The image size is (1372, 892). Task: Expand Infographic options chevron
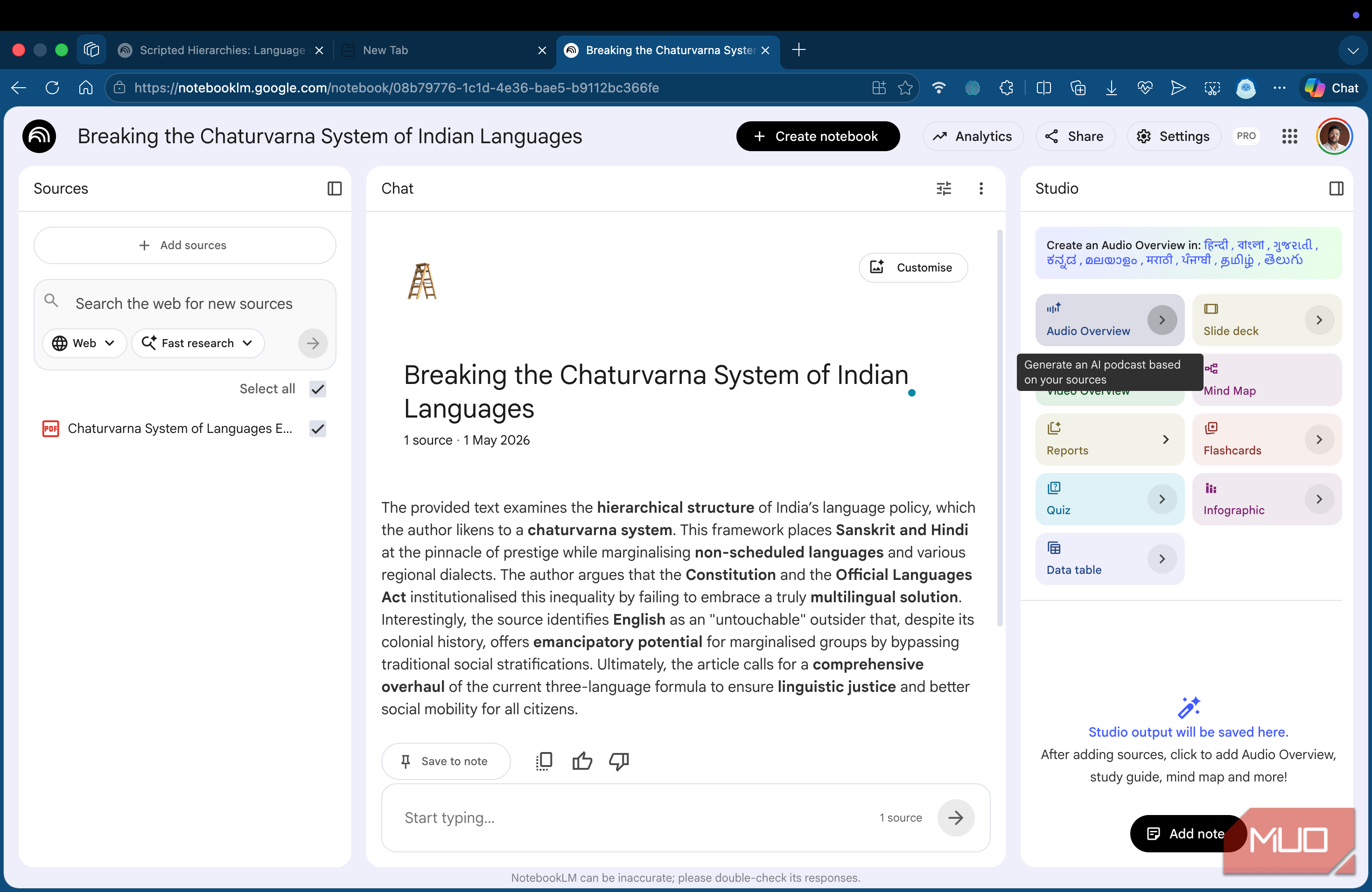1319,499
